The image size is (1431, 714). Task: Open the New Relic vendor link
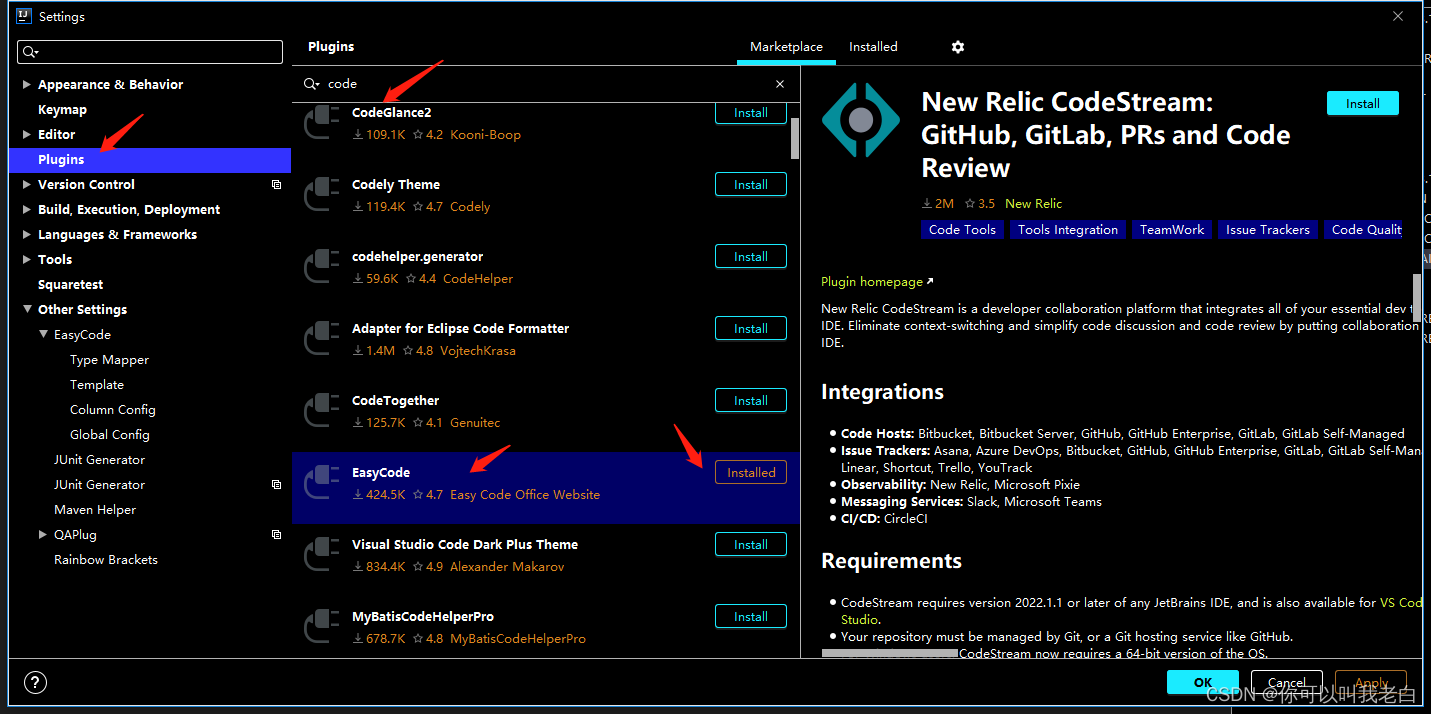(1033, 203)
